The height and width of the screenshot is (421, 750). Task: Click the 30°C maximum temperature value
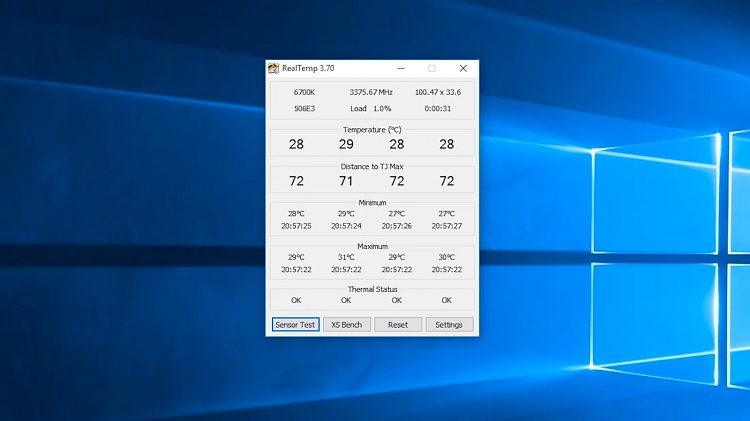447,257
